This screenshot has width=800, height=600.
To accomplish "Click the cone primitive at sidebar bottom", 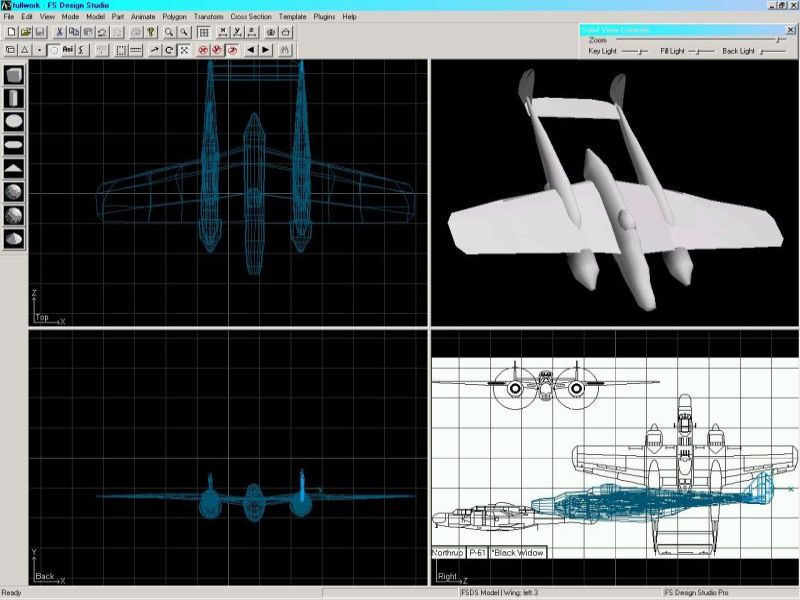I will pyautogui.click(x=14, y=239).
